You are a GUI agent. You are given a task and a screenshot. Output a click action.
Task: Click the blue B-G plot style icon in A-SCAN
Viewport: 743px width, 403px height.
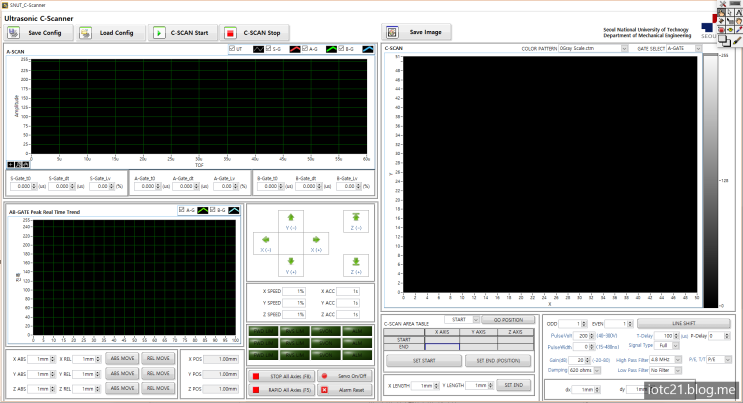(368, 49)
